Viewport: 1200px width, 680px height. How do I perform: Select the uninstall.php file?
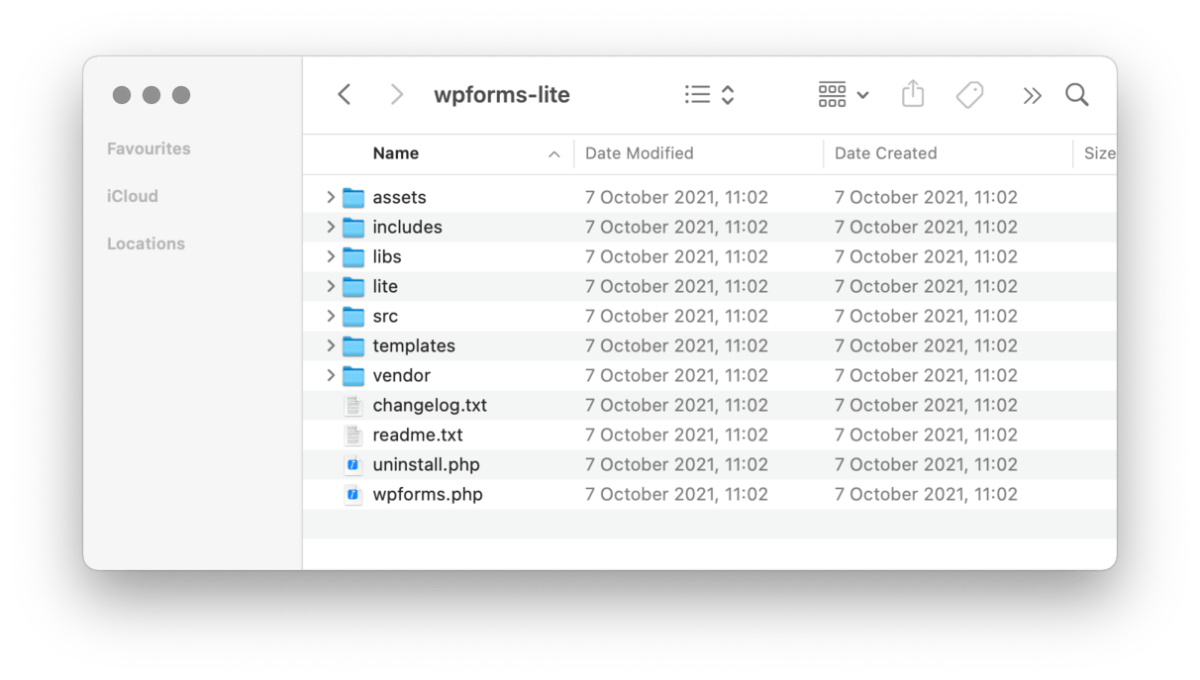point(426,465)
